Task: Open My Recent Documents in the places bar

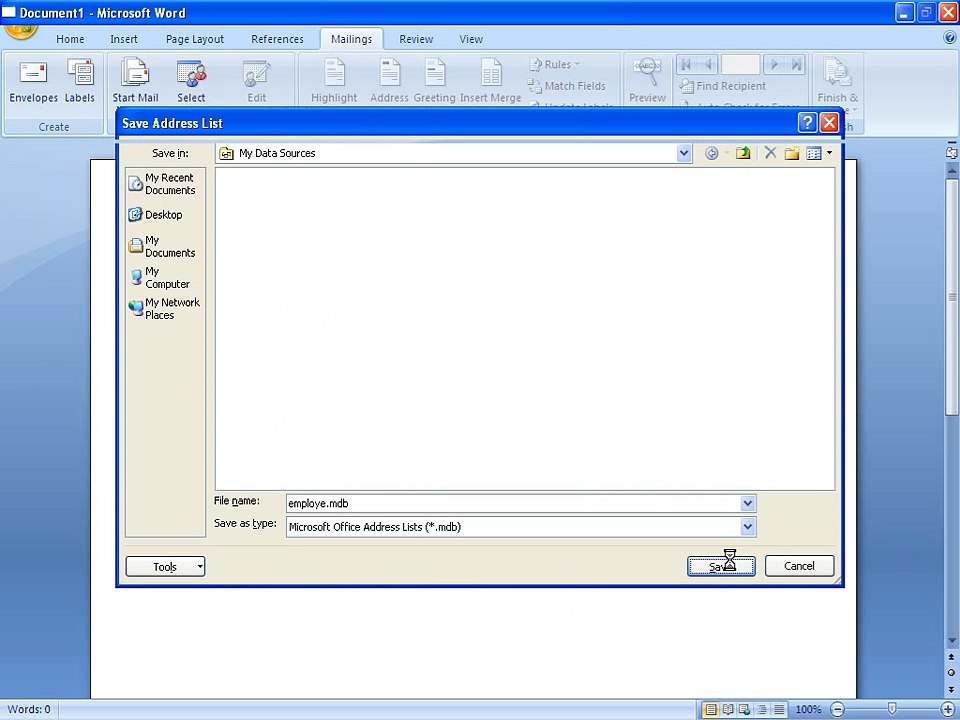Action: pos(162,184)
